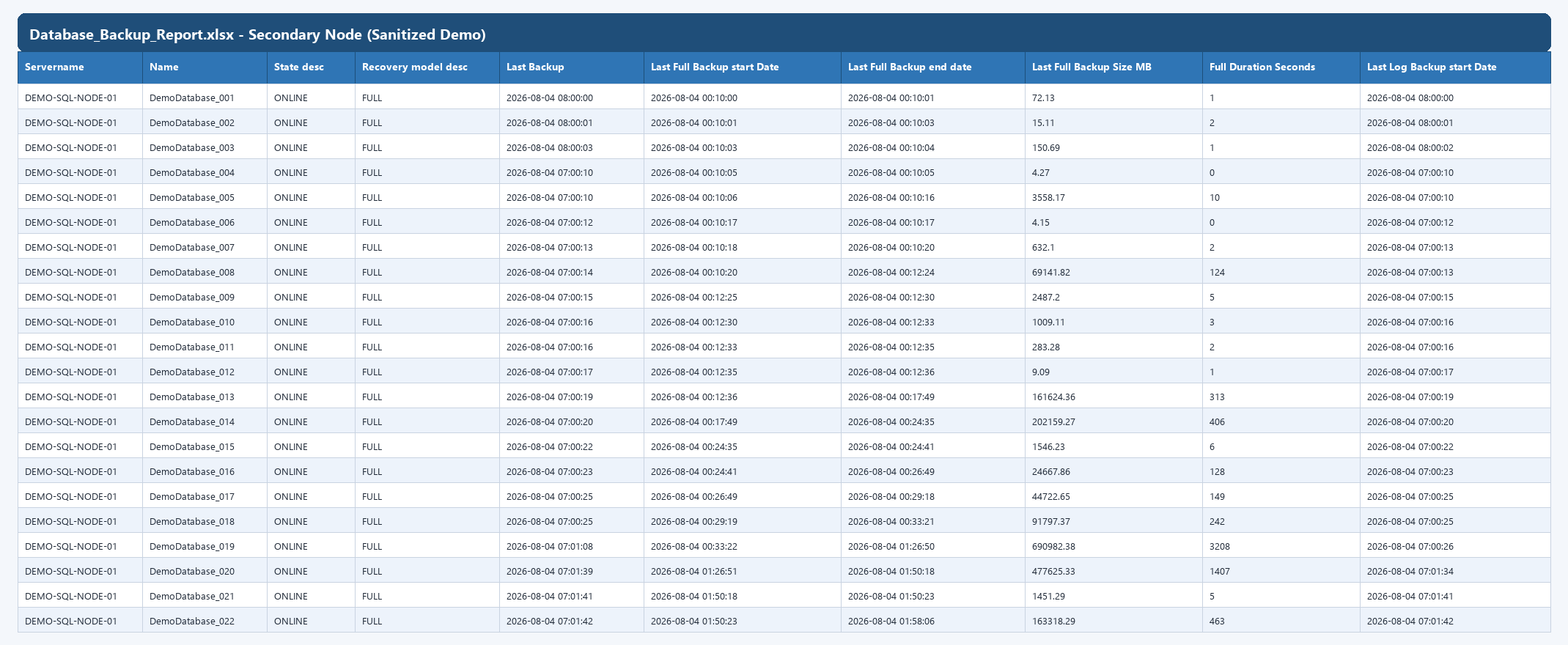
Task: Click FULL recovery model in DemoDatabase_015 row
Action: [427, 446]
